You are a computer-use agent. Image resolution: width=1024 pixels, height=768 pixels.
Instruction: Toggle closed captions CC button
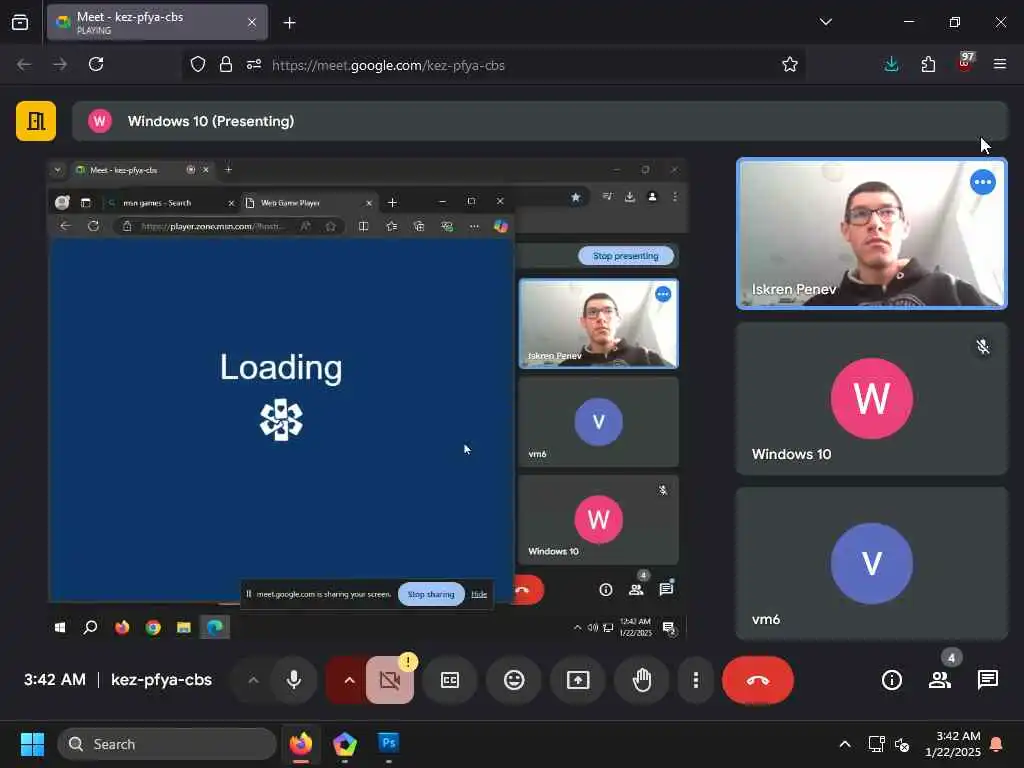pyautogui.click(x=450, y=680)
